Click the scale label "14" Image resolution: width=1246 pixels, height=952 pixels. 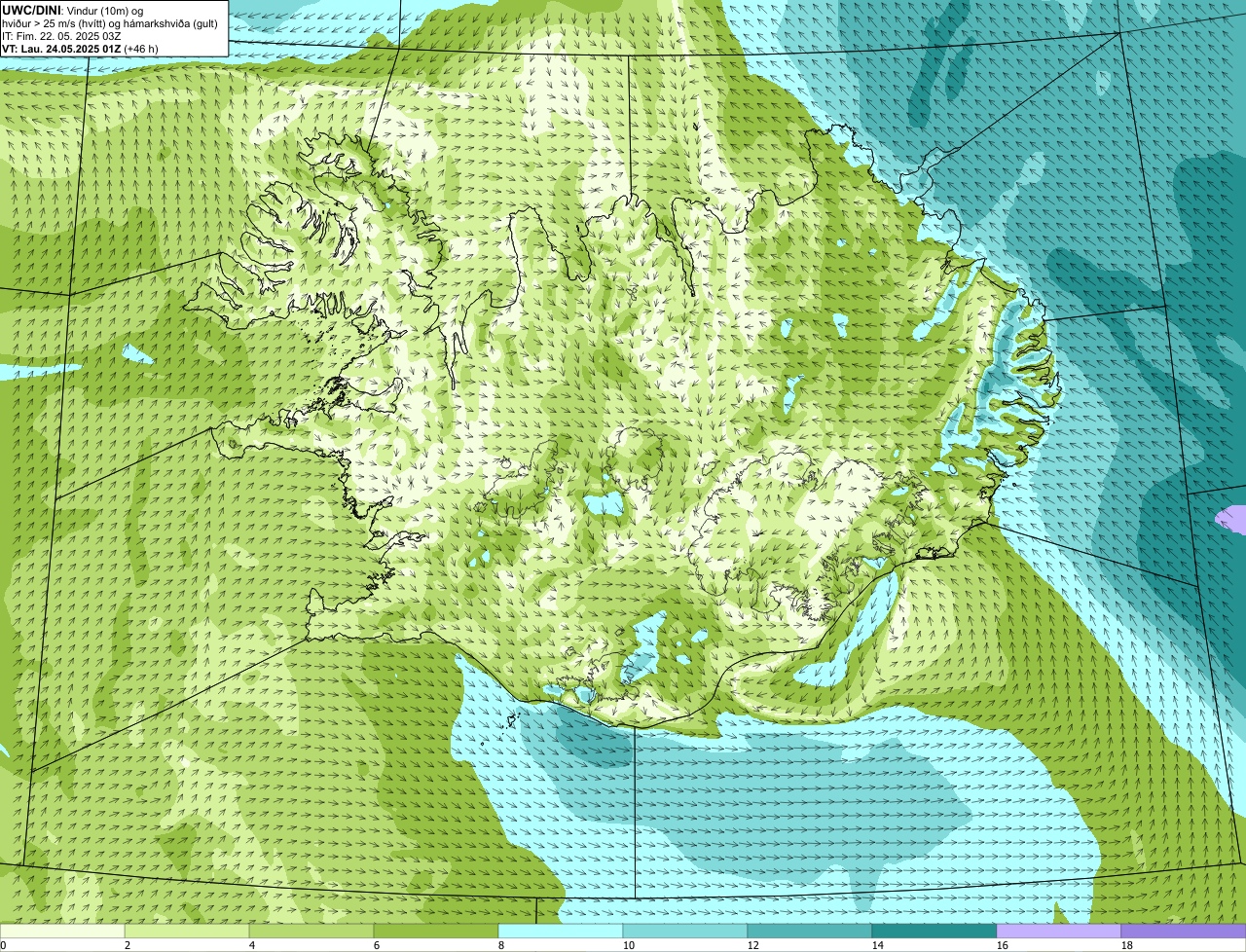pos(878,945)
